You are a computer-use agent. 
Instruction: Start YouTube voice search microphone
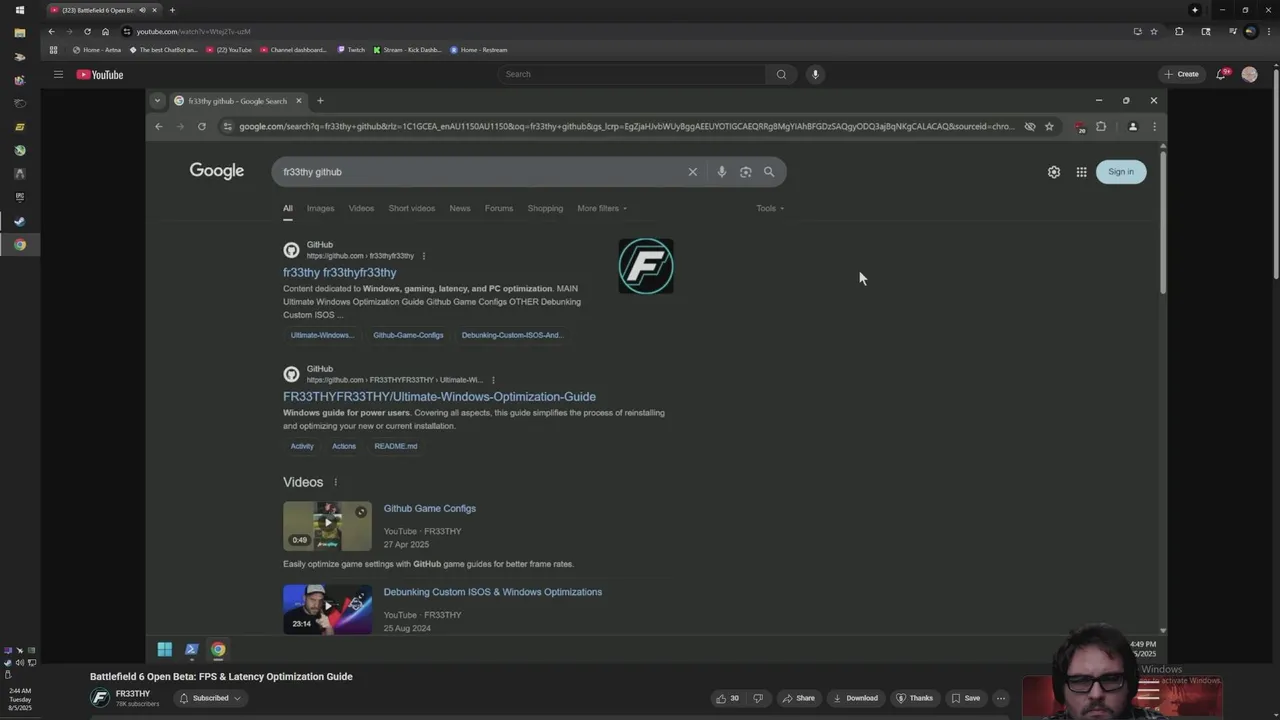(815, 74)
